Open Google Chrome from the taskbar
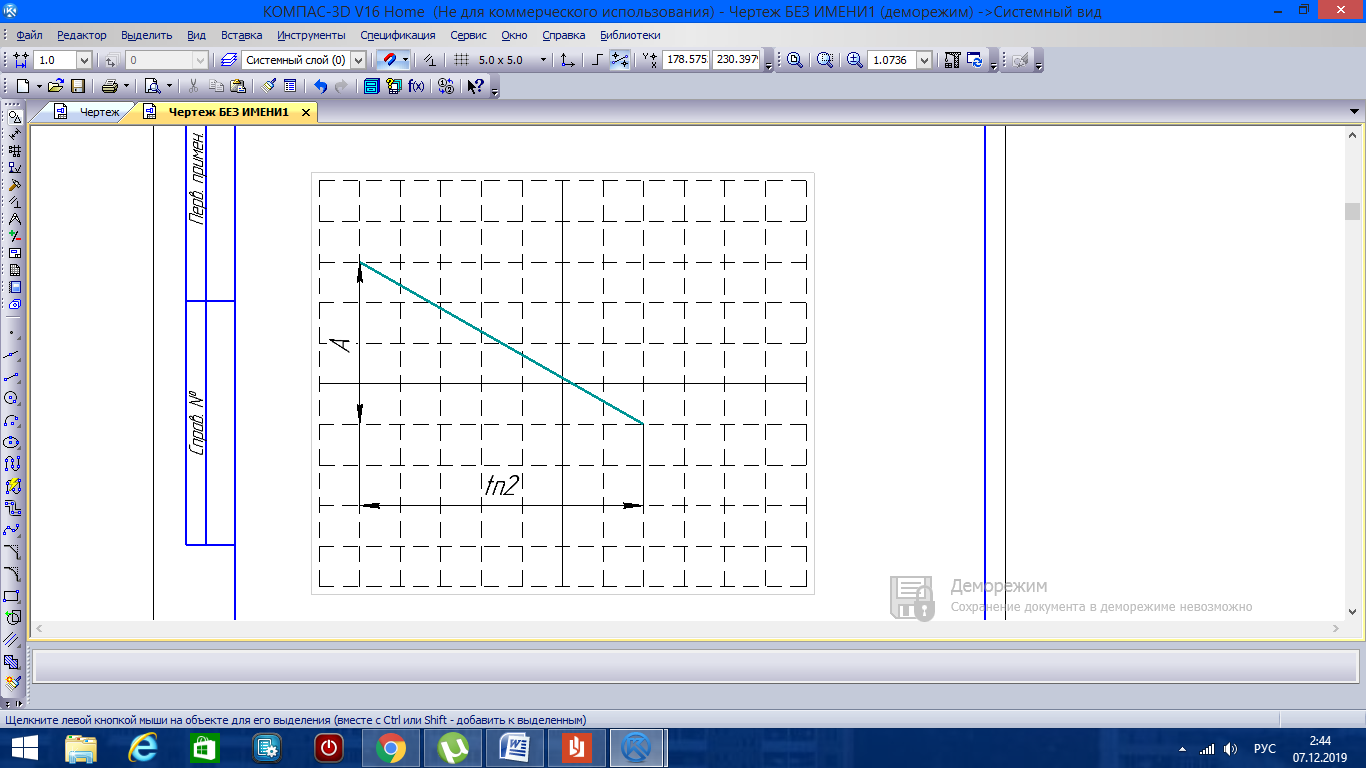Viewport: 1366px width, 768px height. pos(390,747)
